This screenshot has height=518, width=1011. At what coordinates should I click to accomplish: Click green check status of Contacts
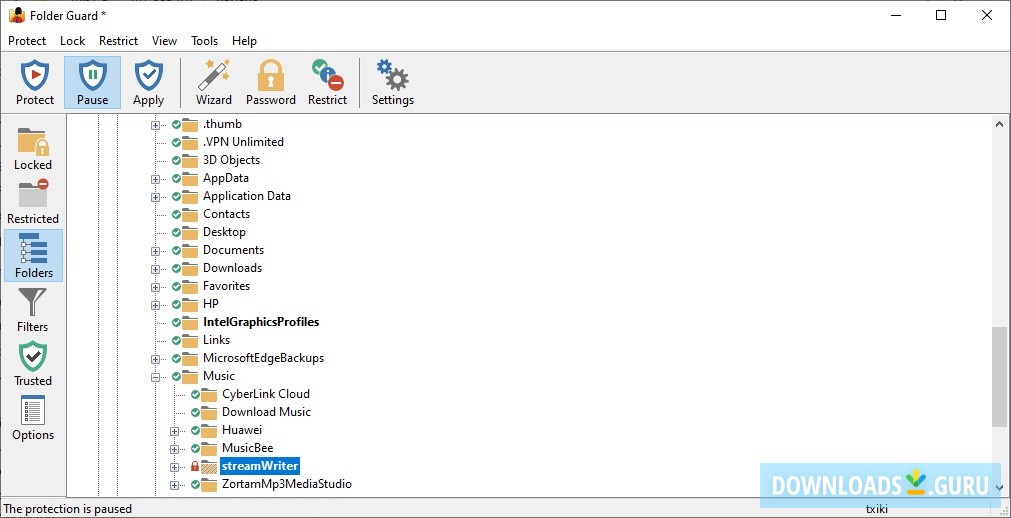176,214
